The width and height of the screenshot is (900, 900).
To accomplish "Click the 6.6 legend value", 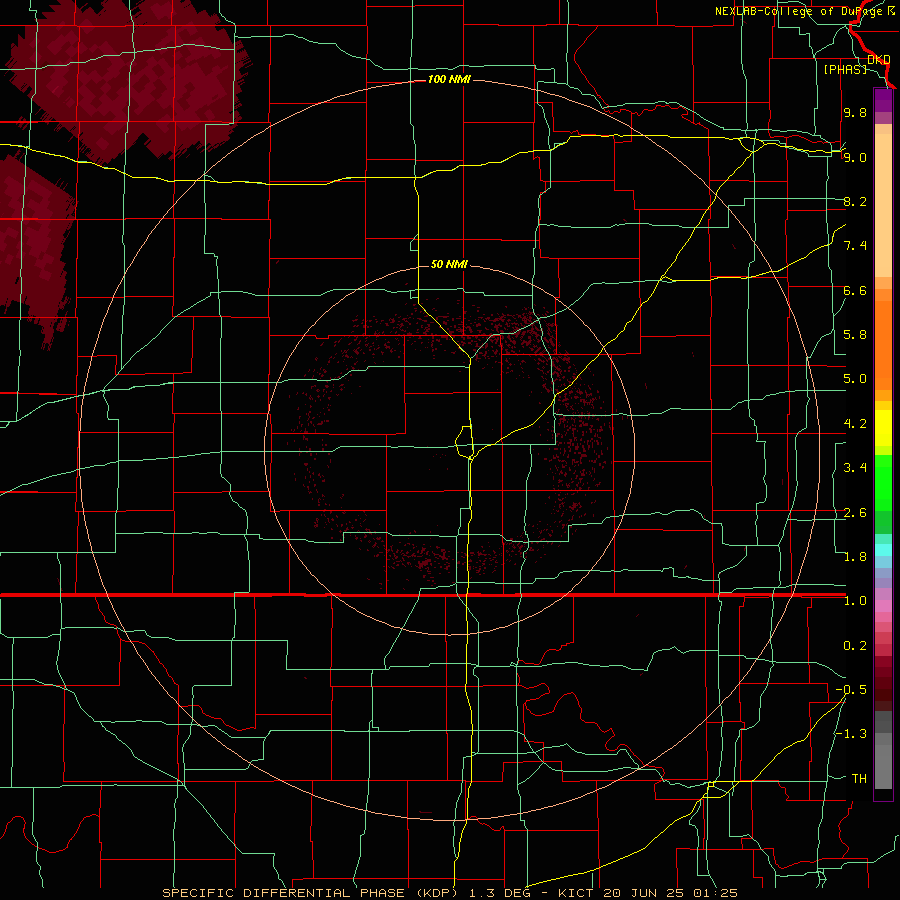I will click(x=855, y=290).
